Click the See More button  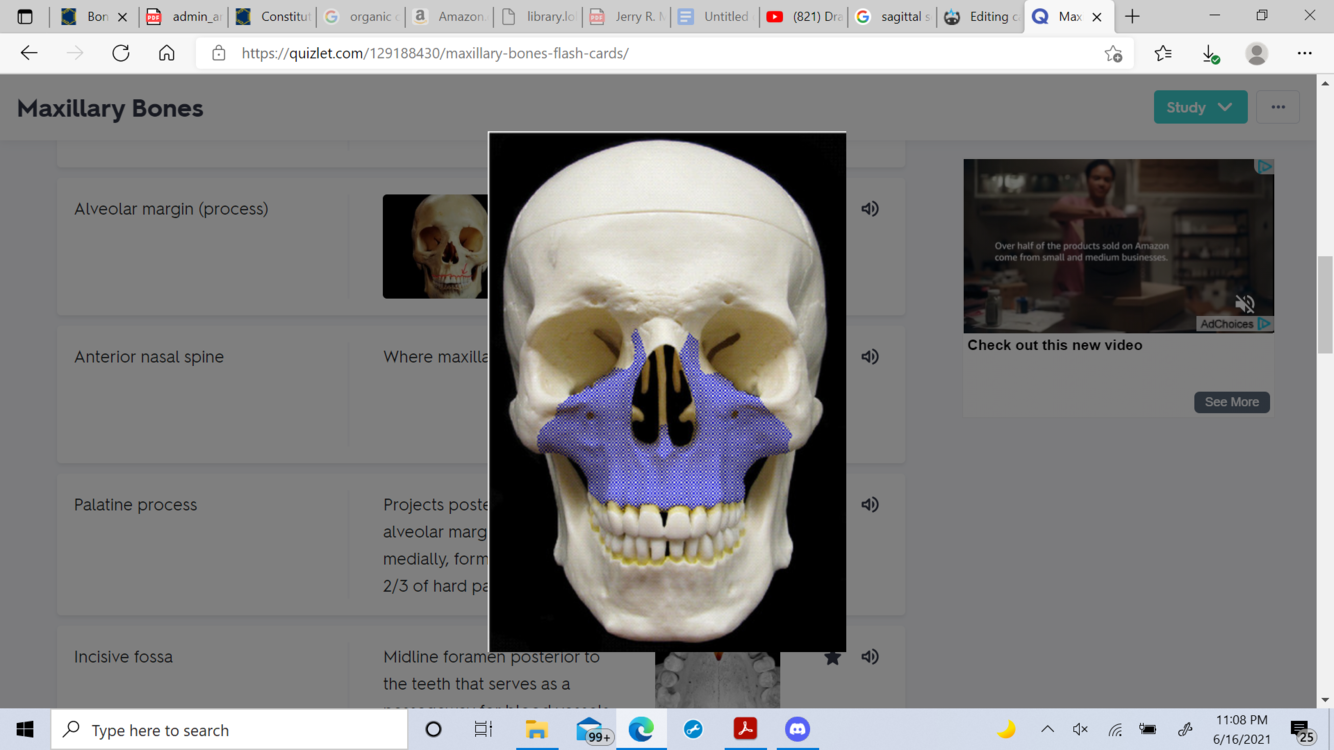tap(1232, 402)
